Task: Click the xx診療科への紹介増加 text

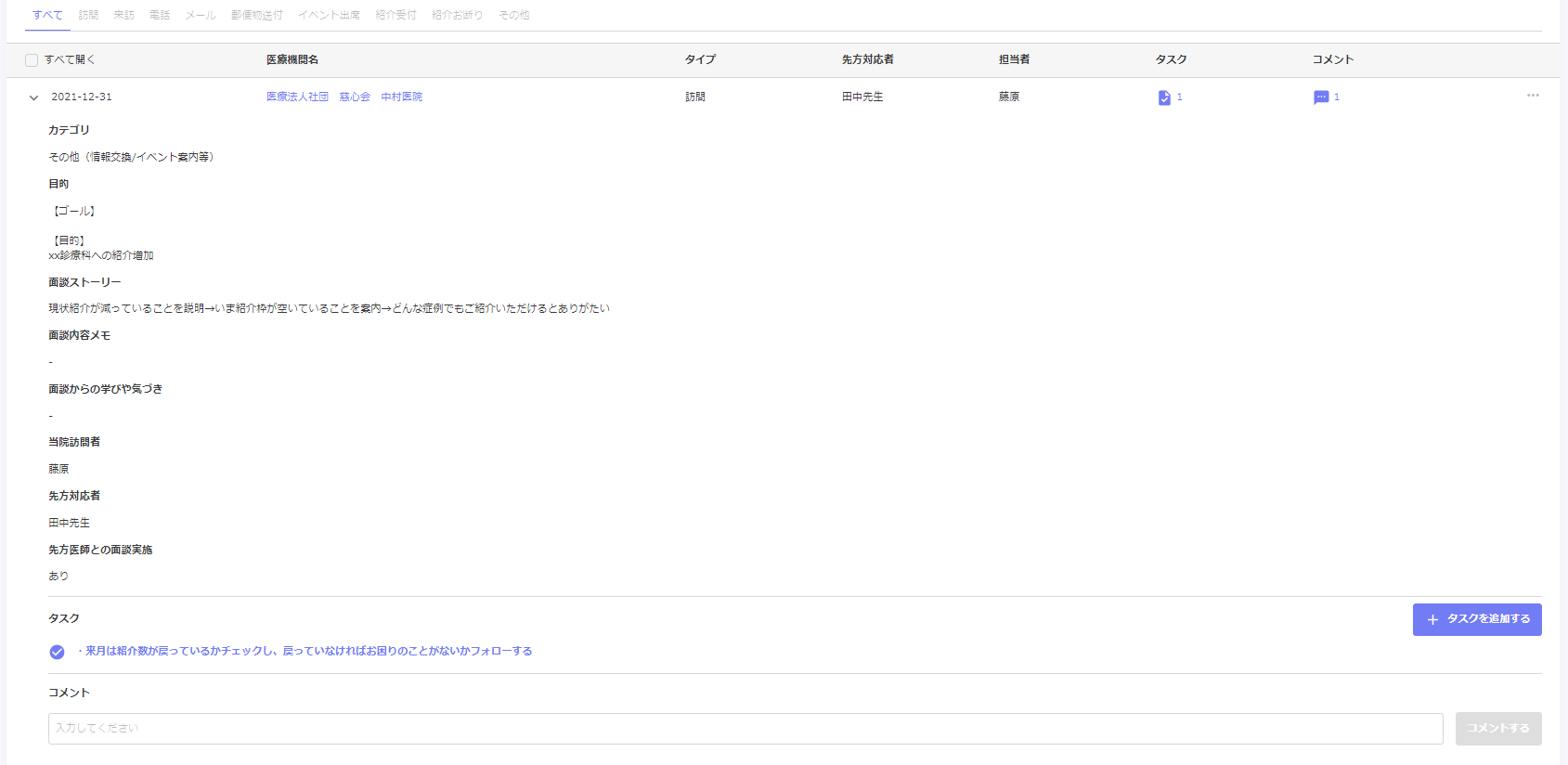Action: pyautogui.click(x=101, y=255)
